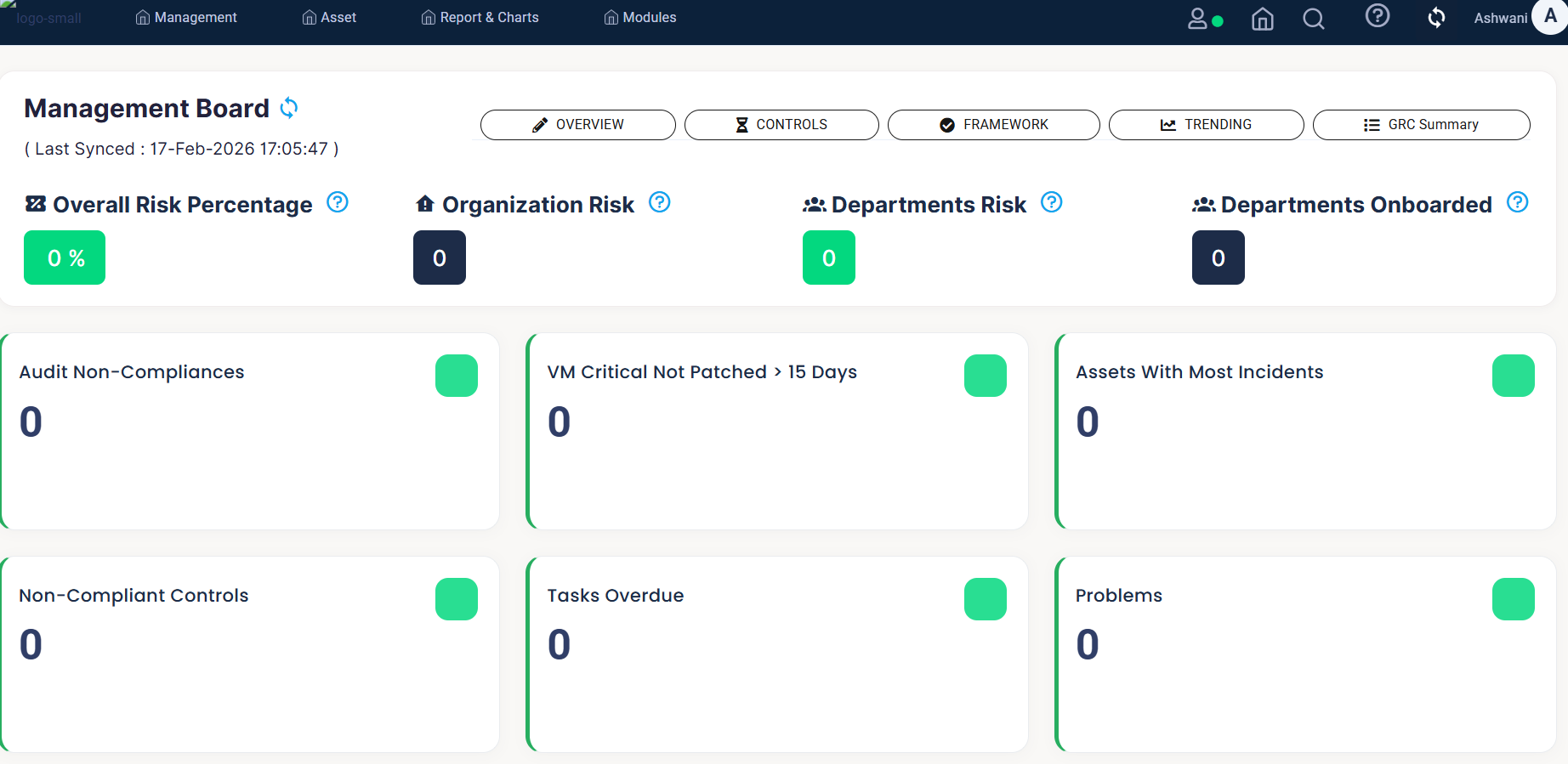Image resolution: width=1568 pixels, height=764 pixels.
Task: Switch to the GRC Summary tab
Action: click(x=1422, y=125)
